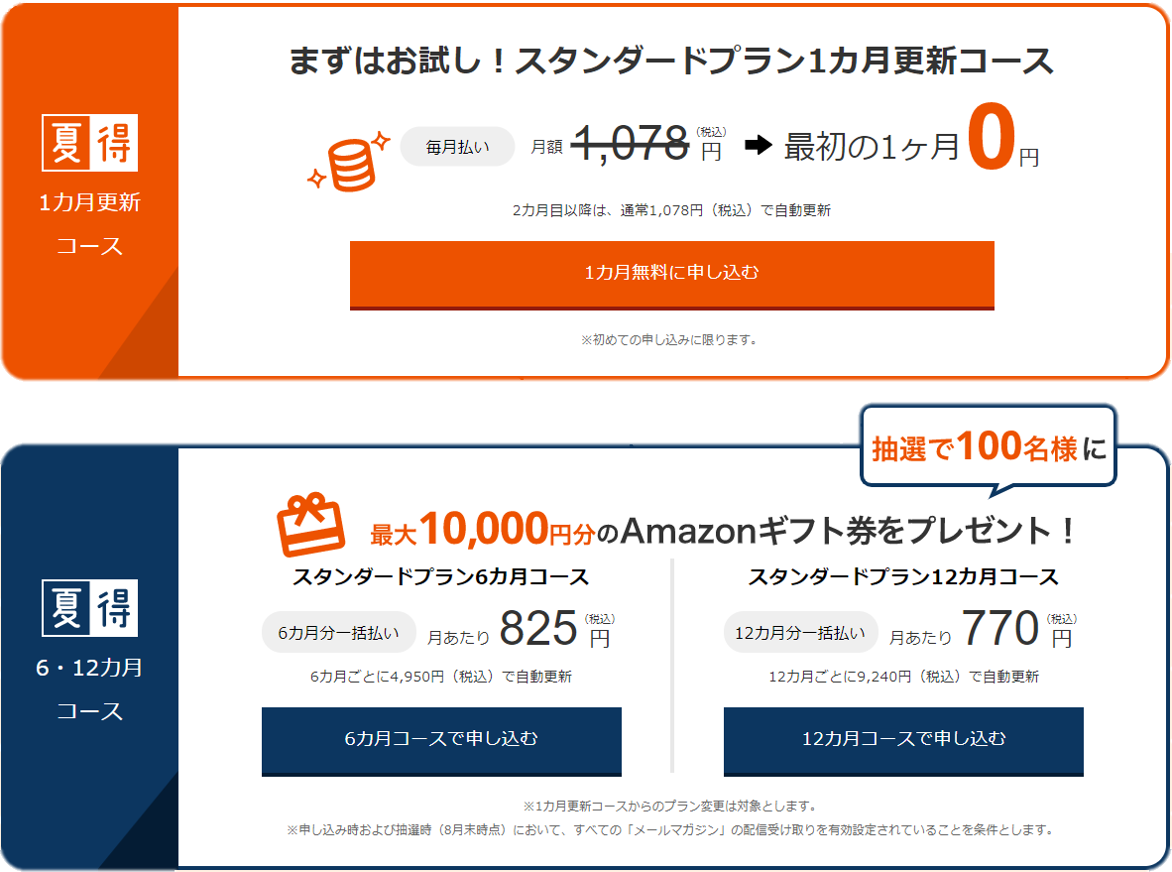1172x872 pixels.
Task: Click the orange gift card icon
Action: pos(311,524)
